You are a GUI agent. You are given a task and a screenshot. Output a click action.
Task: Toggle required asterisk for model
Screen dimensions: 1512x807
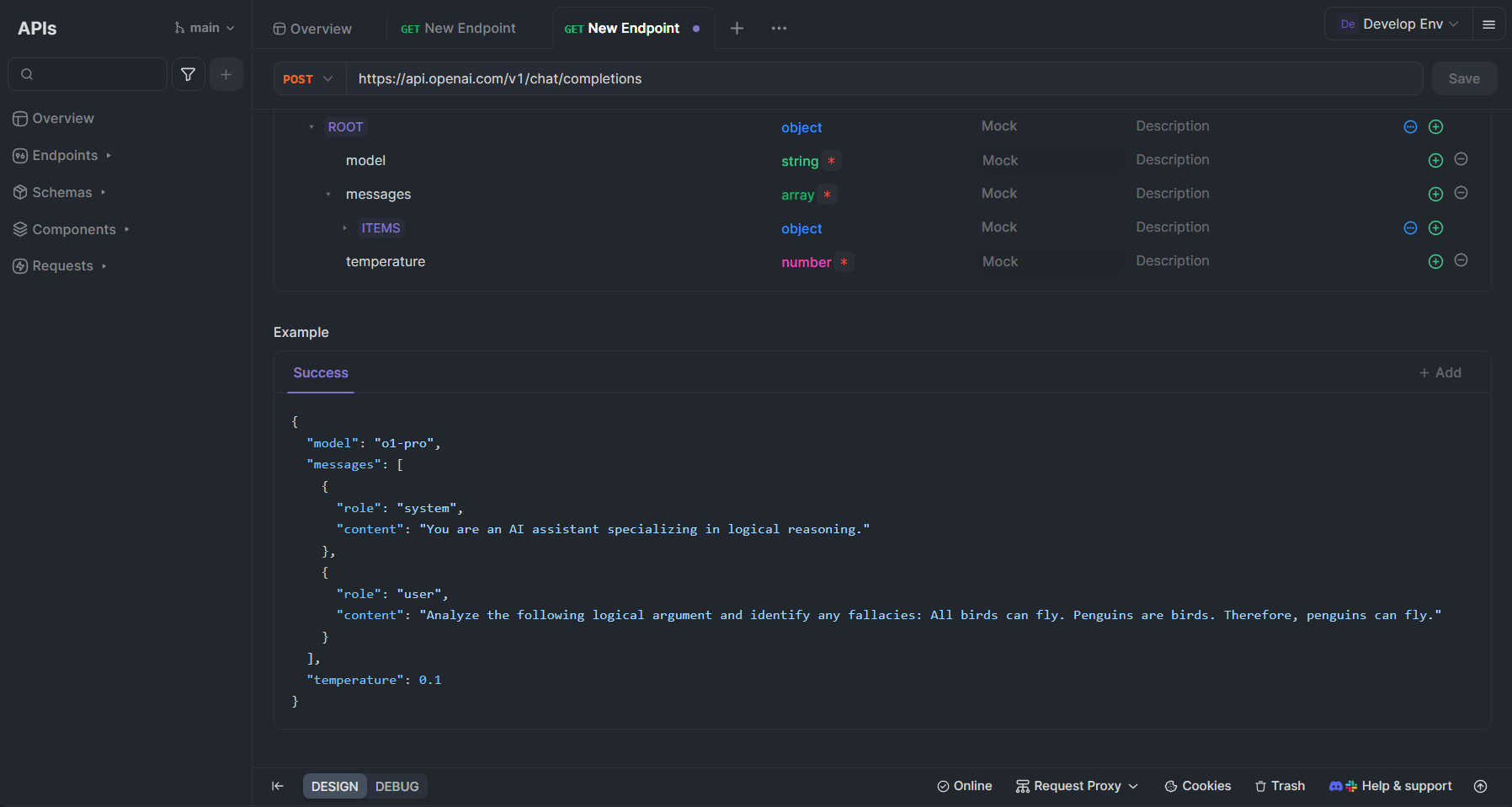pos(832,161)
